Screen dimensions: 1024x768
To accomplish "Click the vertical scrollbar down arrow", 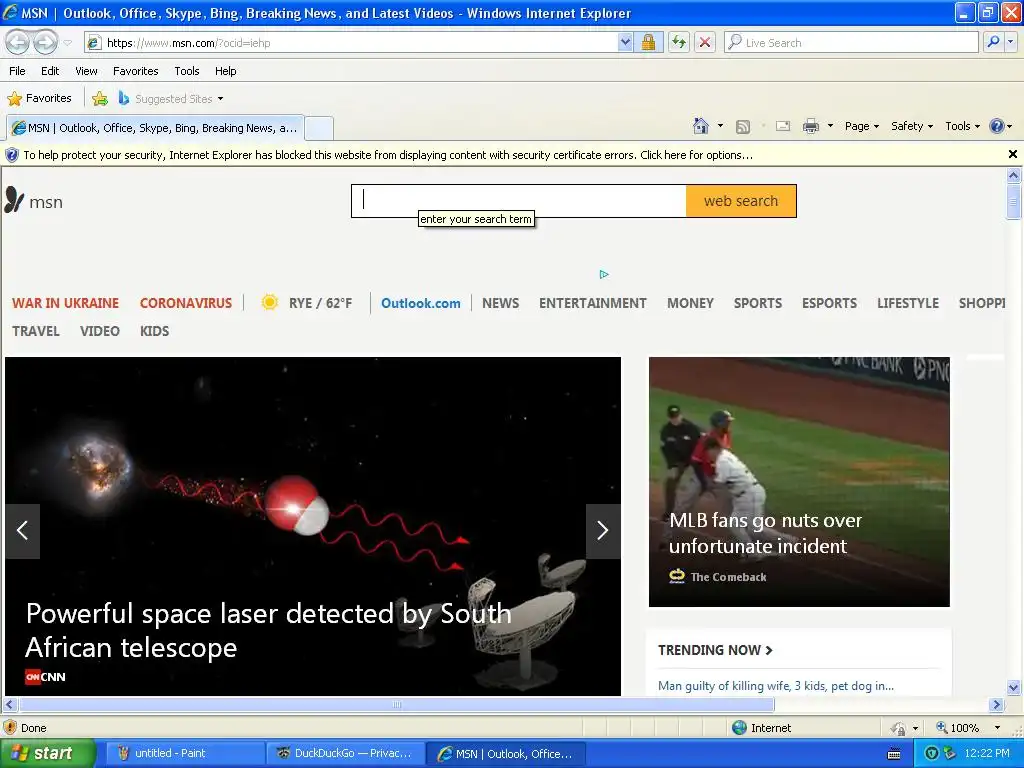I will [x=1013, y=686].
